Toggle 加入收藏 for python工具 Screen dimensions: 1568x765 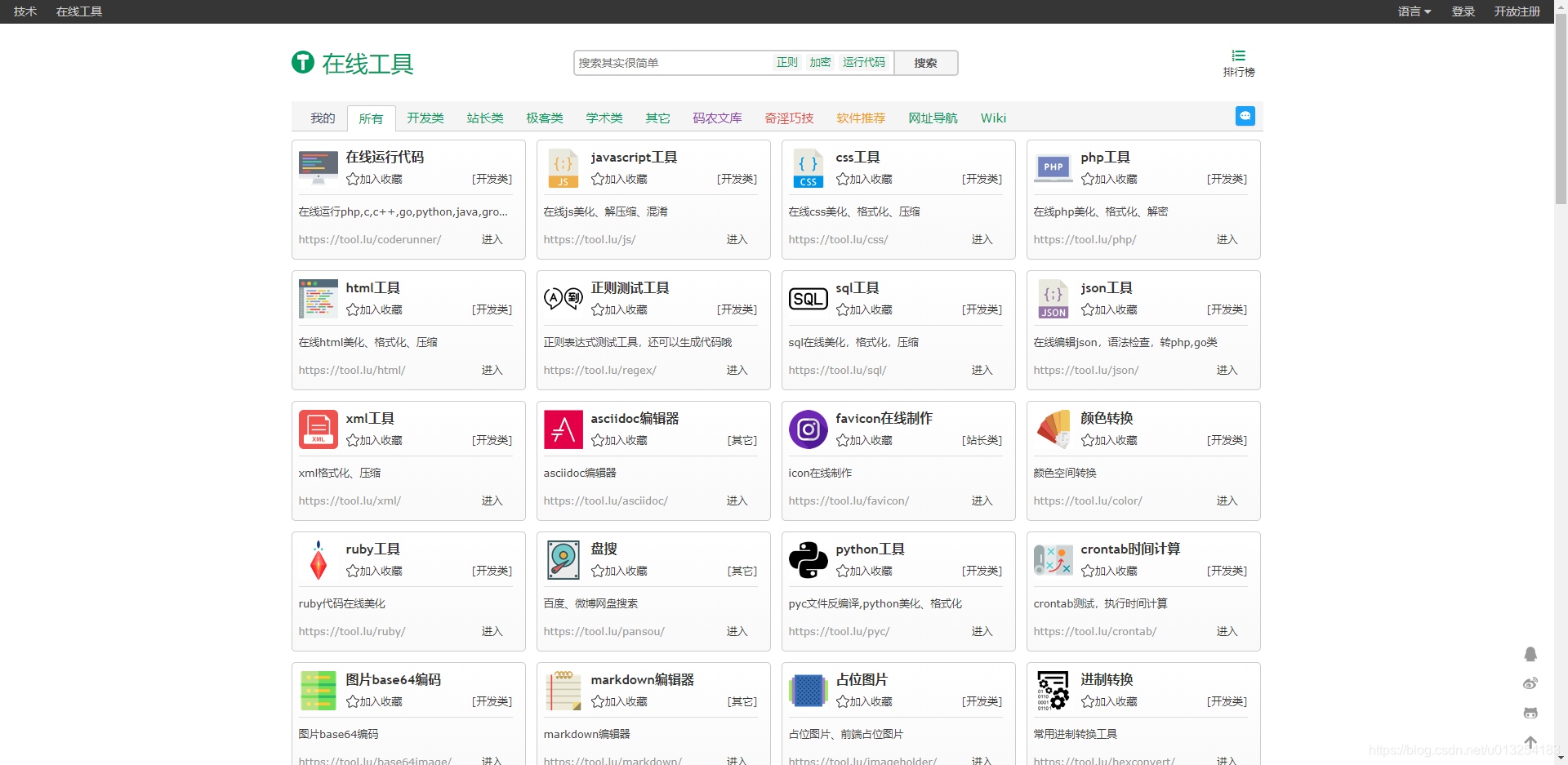point(864,572)
